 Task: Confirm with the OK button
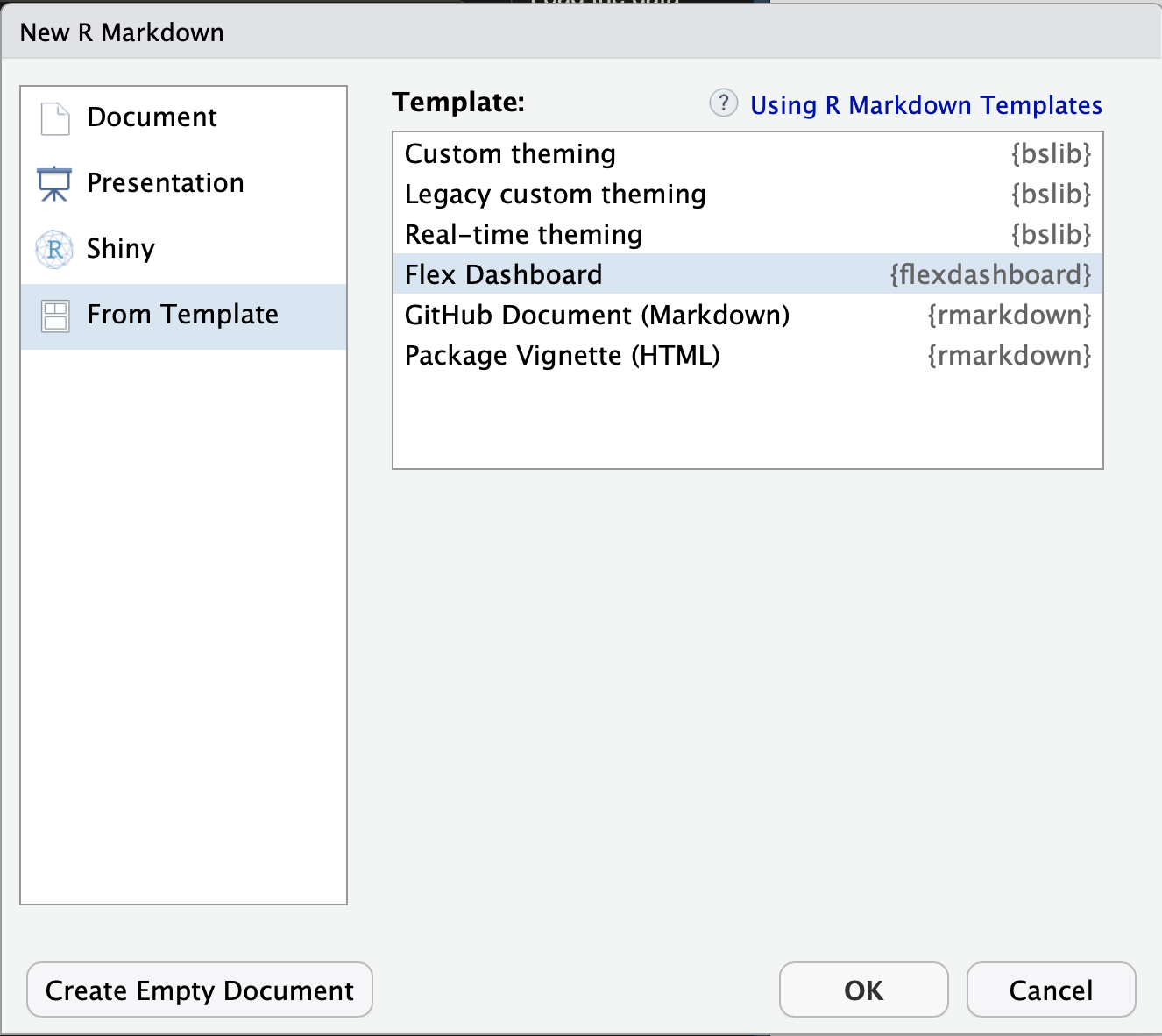(864, 990)
